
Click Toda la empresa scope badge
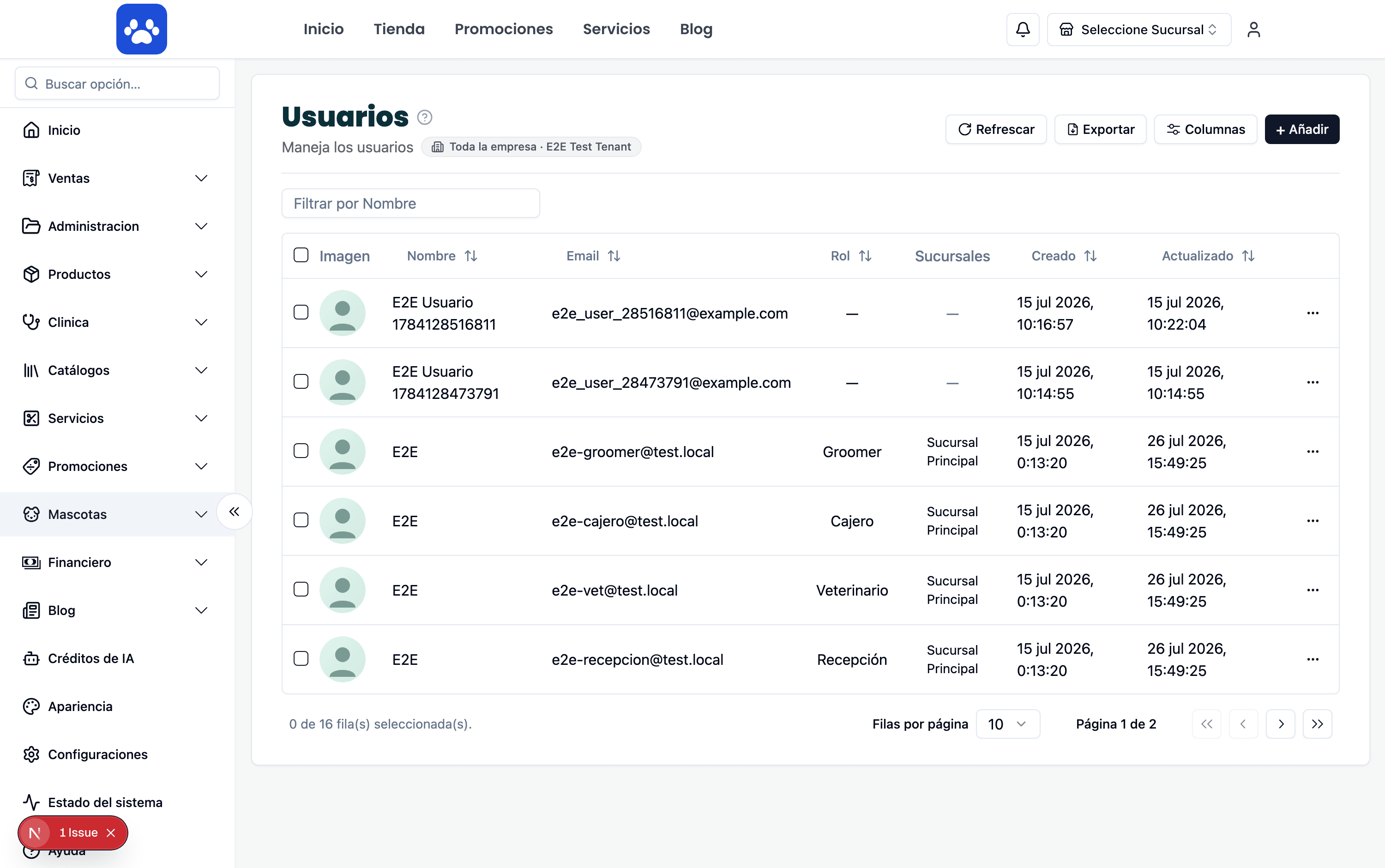click(x=531, y=147)
